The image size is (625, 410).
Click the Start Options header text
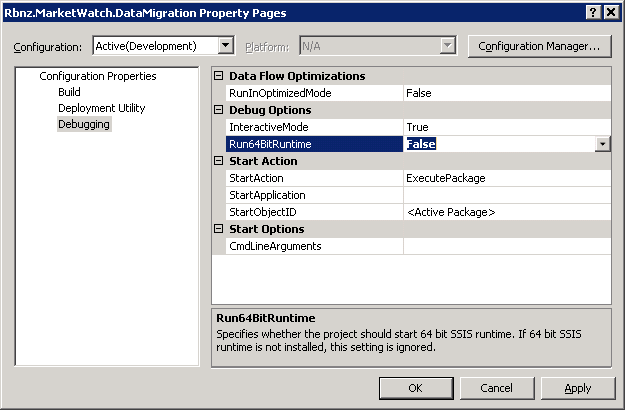point(266,229)
